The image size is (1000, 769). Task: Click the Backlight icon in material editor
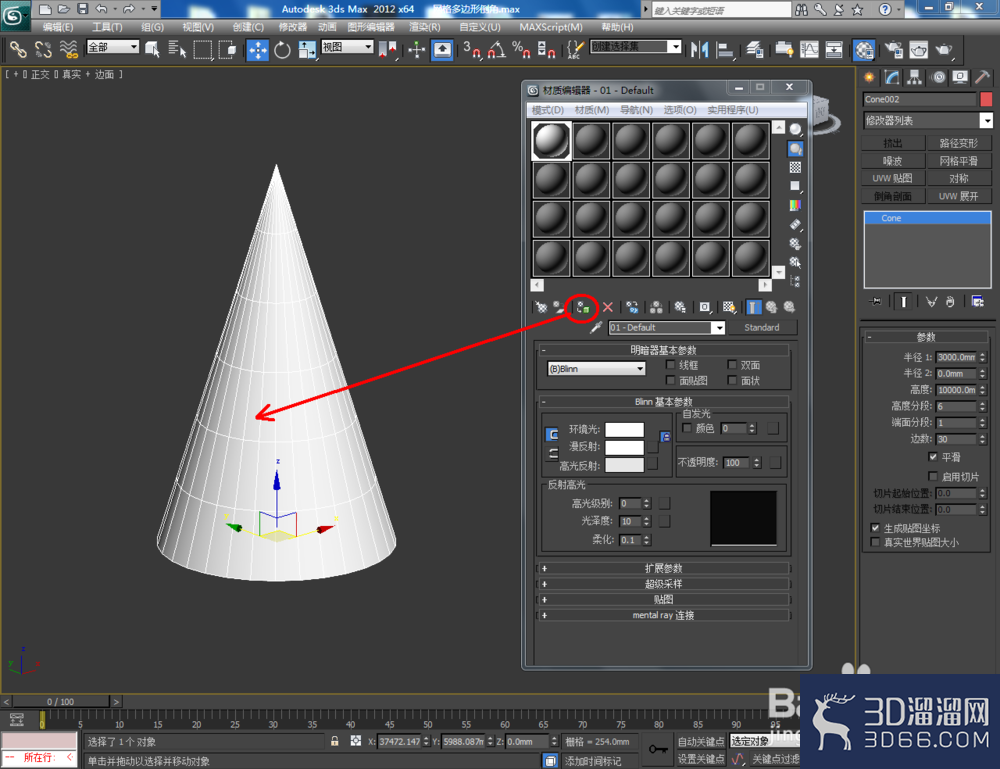pyautogui.click(x=795, y=149)
